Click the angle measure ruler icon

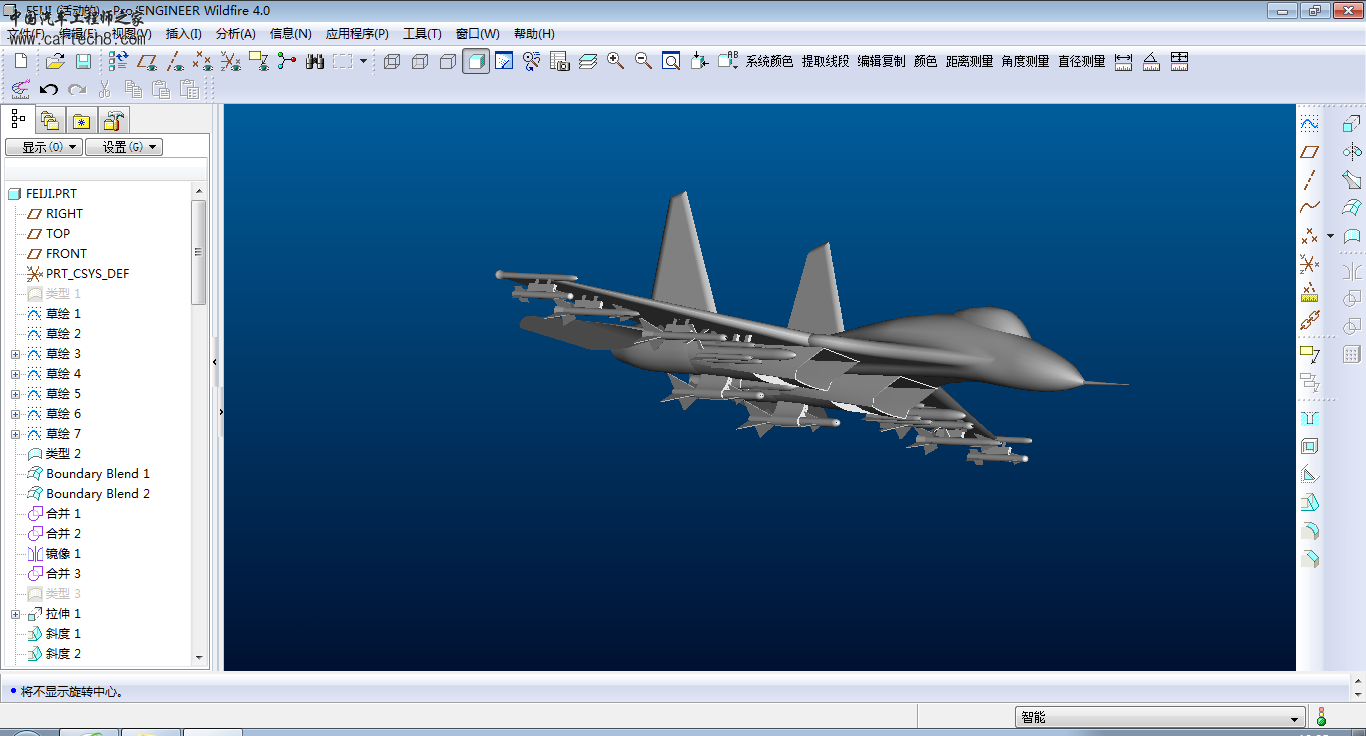pyautogui.click(x=1151, y=62)
